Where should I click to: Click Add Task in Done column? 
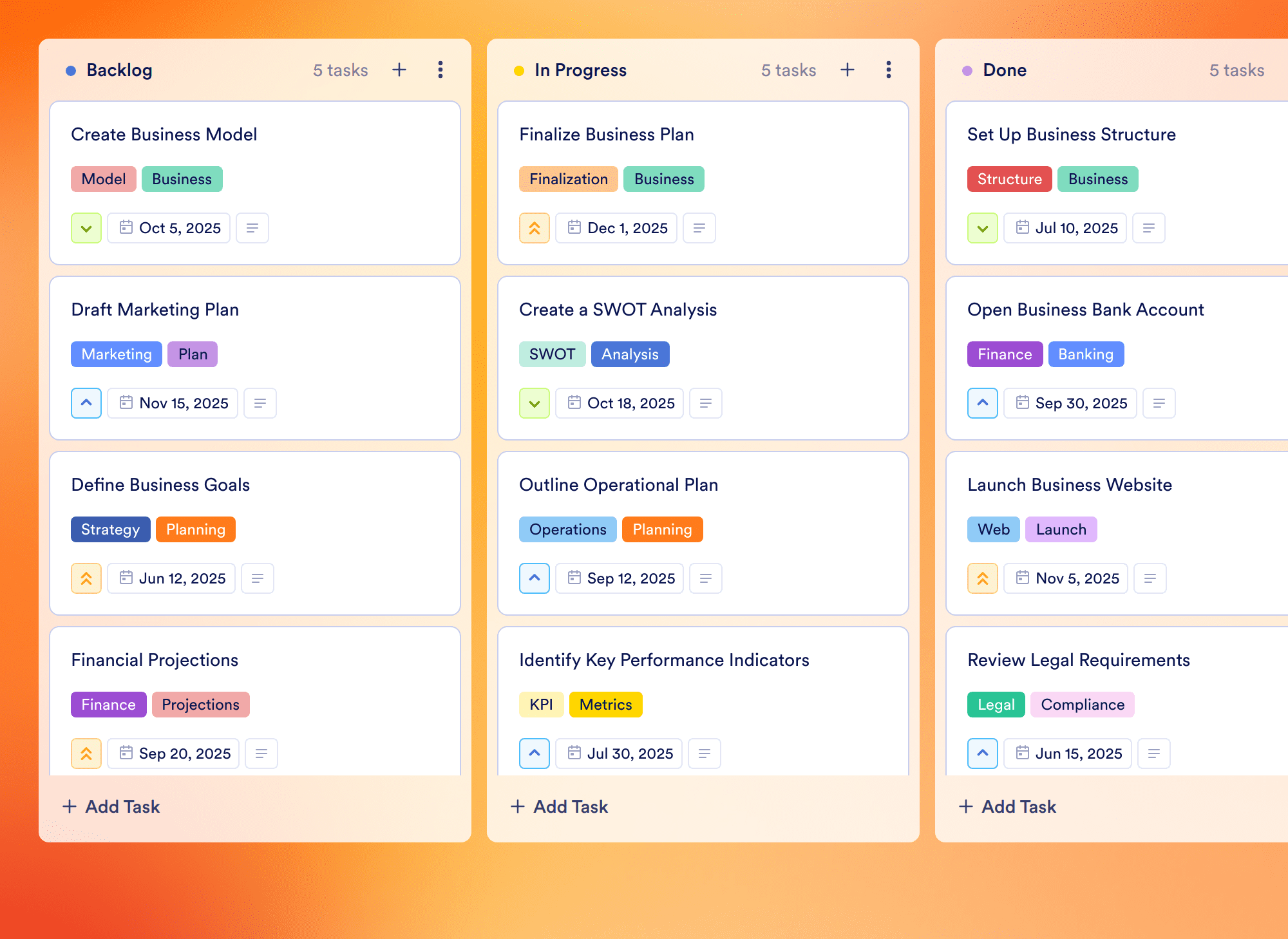click(x=1007, y=806)
